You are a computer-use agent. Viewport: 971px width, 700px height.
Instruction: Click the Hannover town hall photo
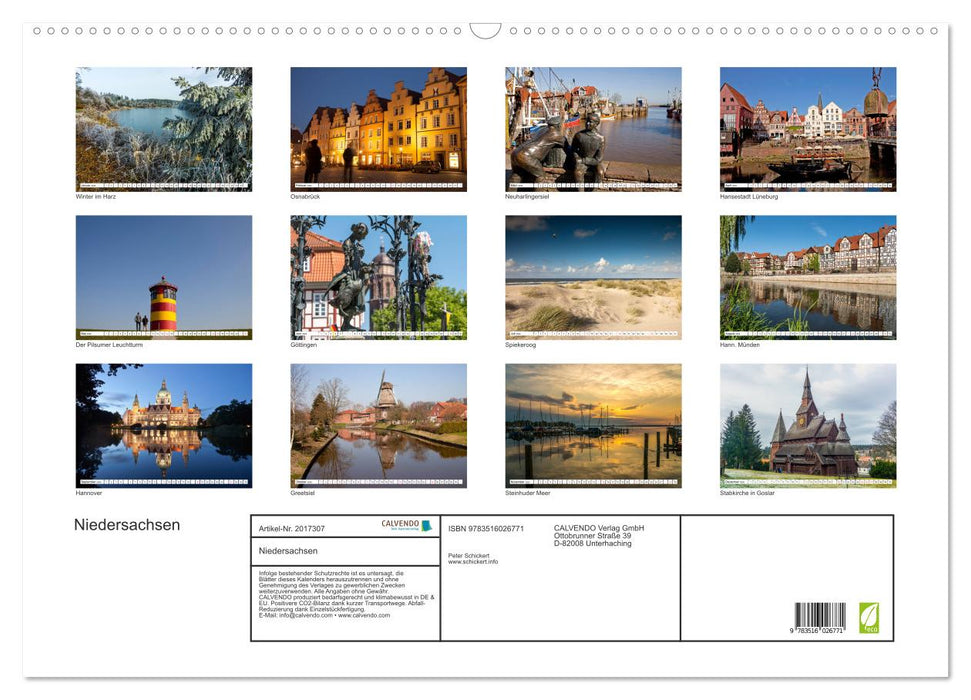click(x=163, y=425)
